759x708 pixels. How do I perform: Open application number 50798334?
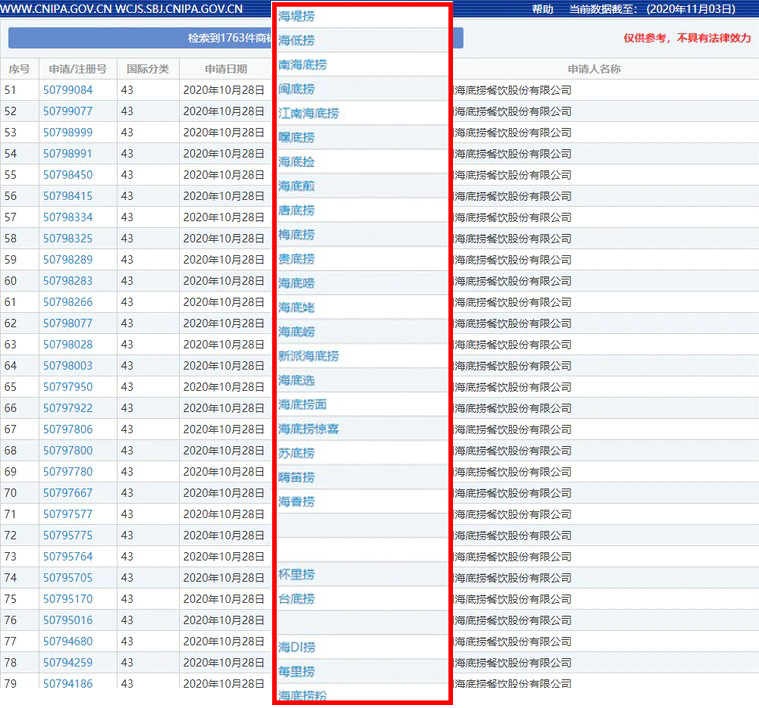coord(68,217)
